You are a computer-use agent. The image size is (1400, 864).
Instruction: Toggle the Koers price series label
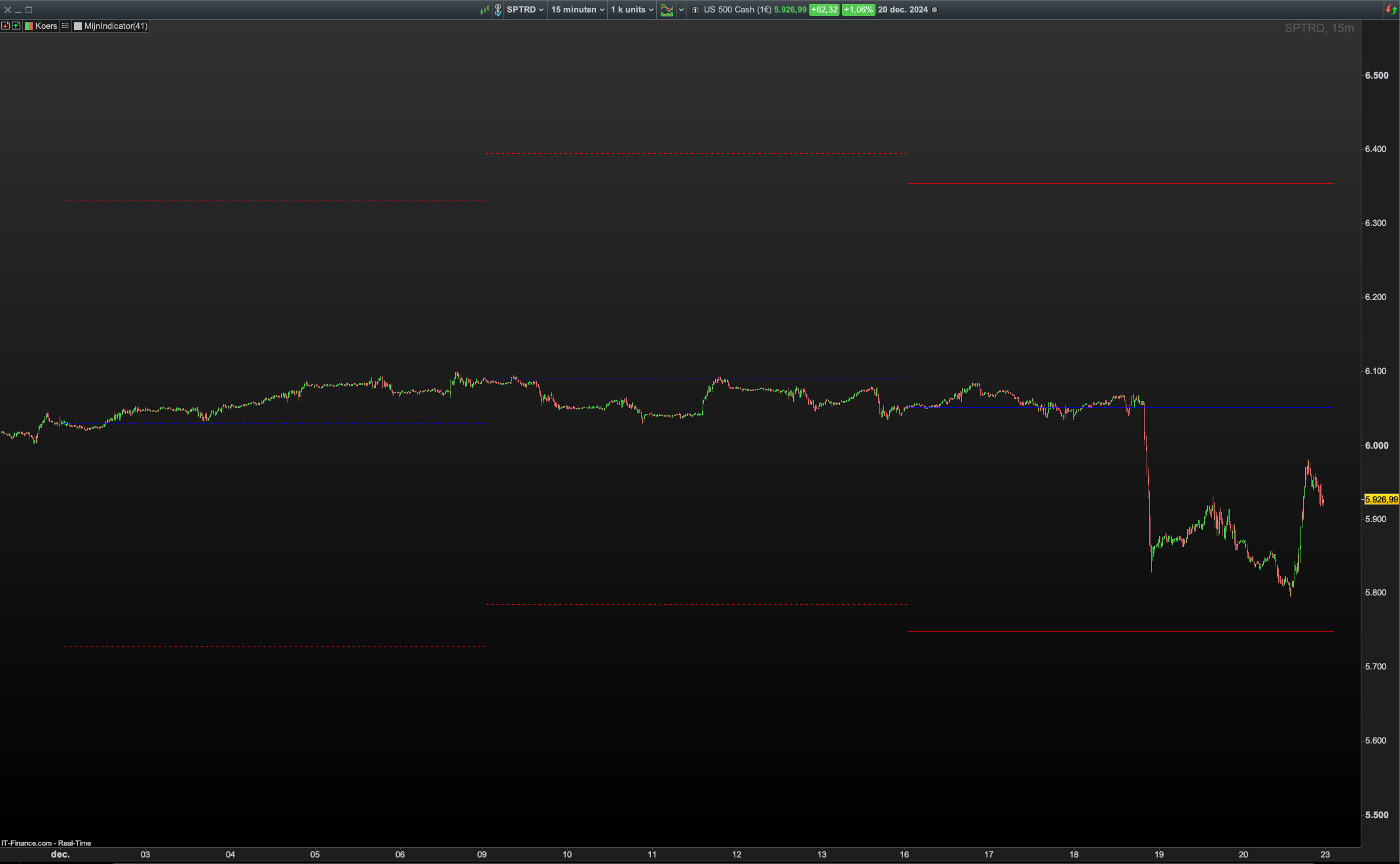click(46, 26)
